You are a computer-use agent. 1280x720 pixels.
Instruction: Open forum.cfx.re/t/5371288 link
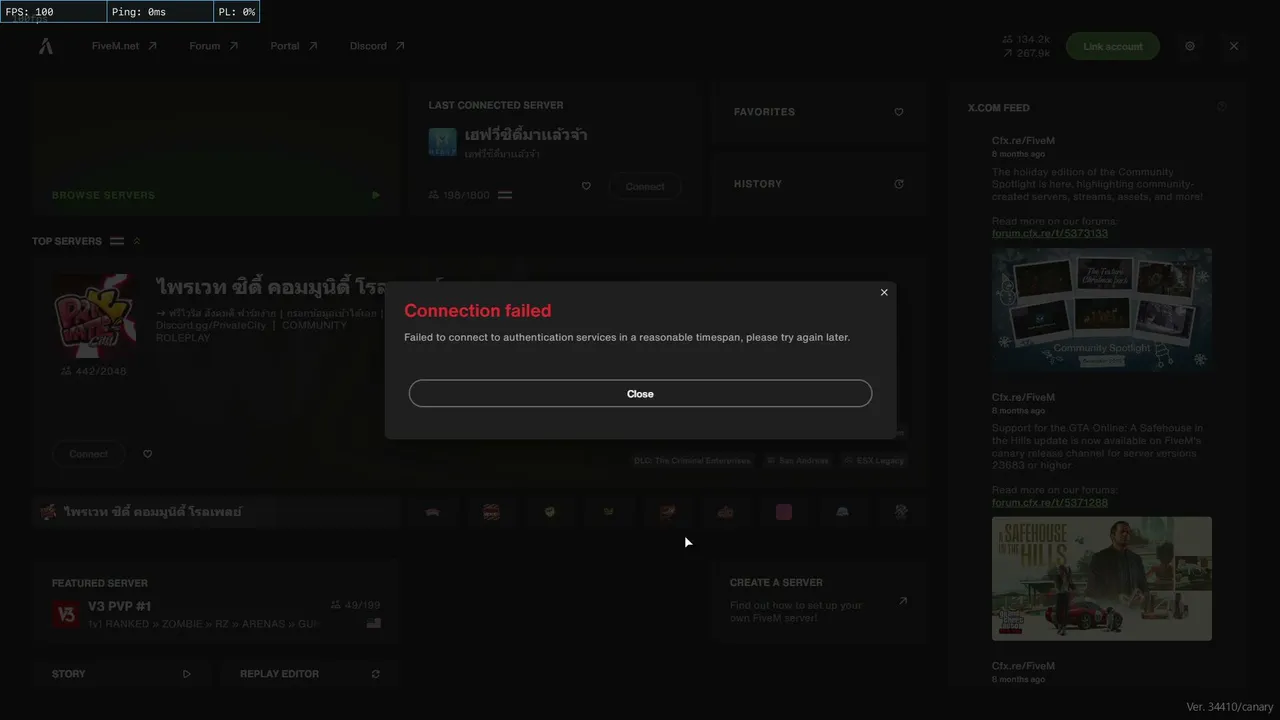tap(1049, 502)
